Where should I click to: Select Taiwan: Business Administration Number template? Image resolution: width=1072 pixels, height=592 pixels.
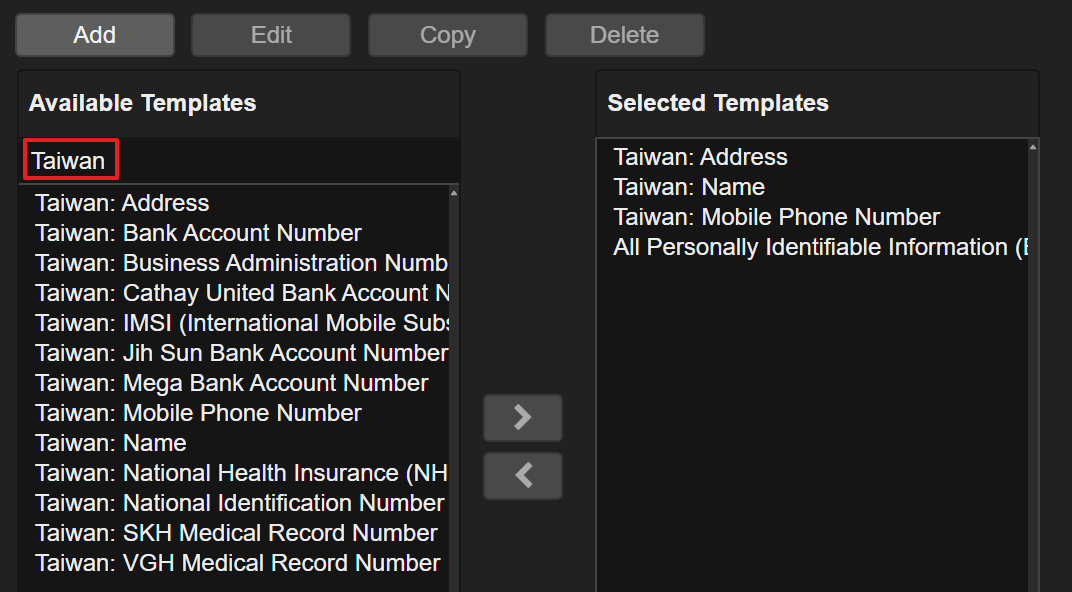click(240, 263)
